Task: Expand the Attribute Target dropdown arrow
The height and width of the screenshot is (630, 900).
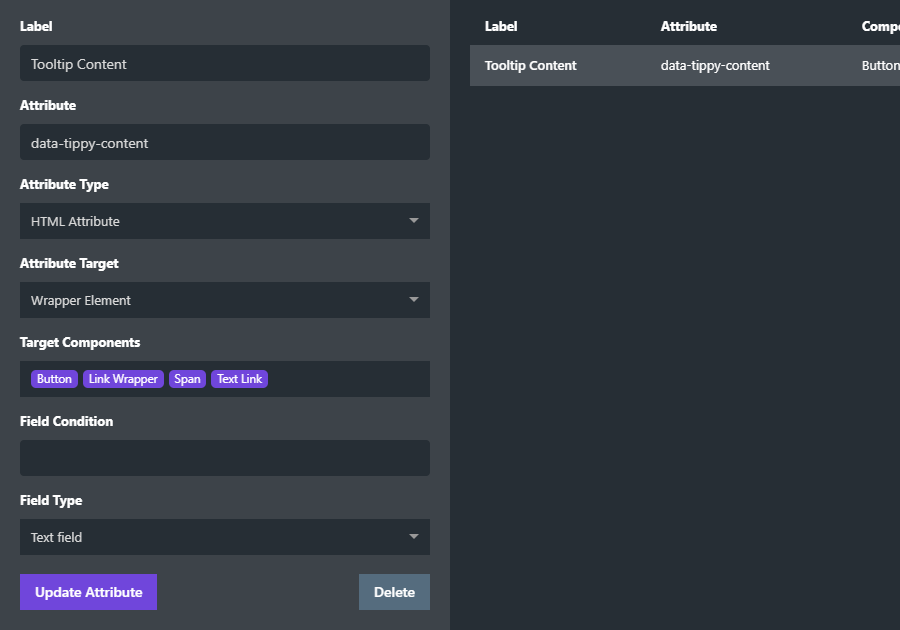Action: point(413,300)
